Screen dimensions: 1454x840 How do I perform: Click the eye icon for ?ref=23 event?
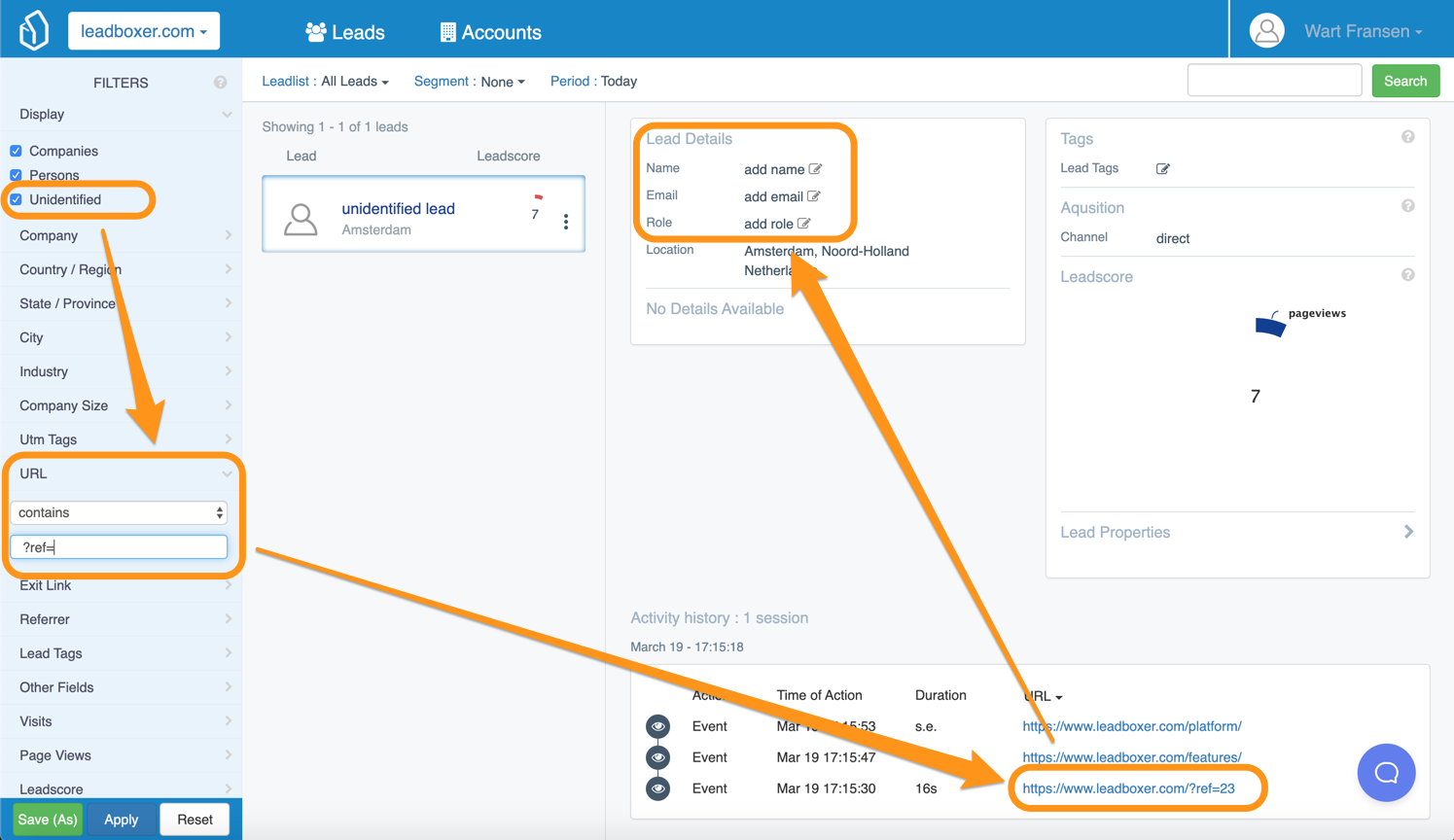tap(658, 788)
